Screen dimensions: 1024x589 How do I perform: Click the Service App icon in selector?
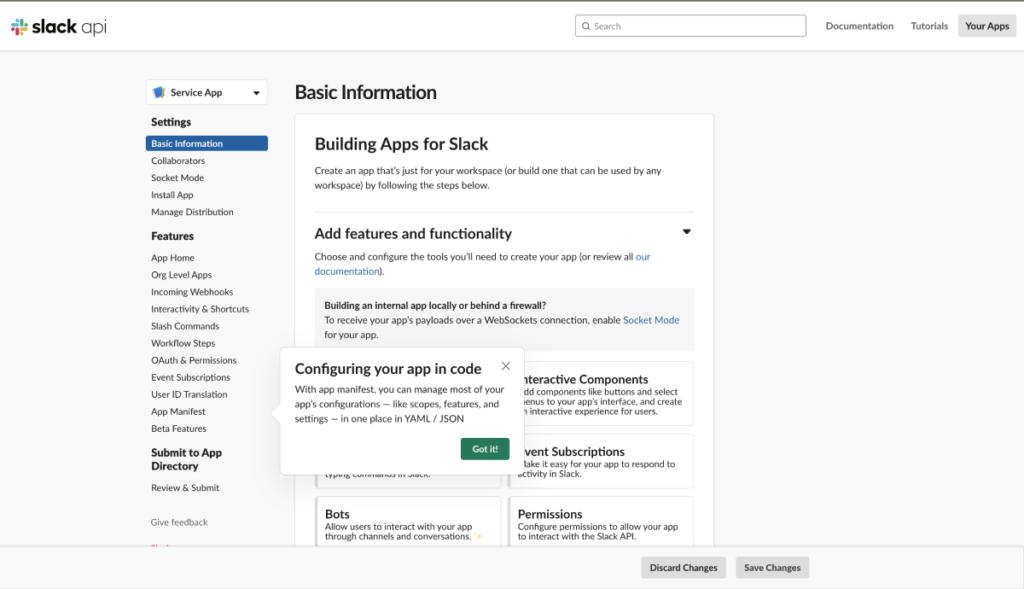click(159, 93)
